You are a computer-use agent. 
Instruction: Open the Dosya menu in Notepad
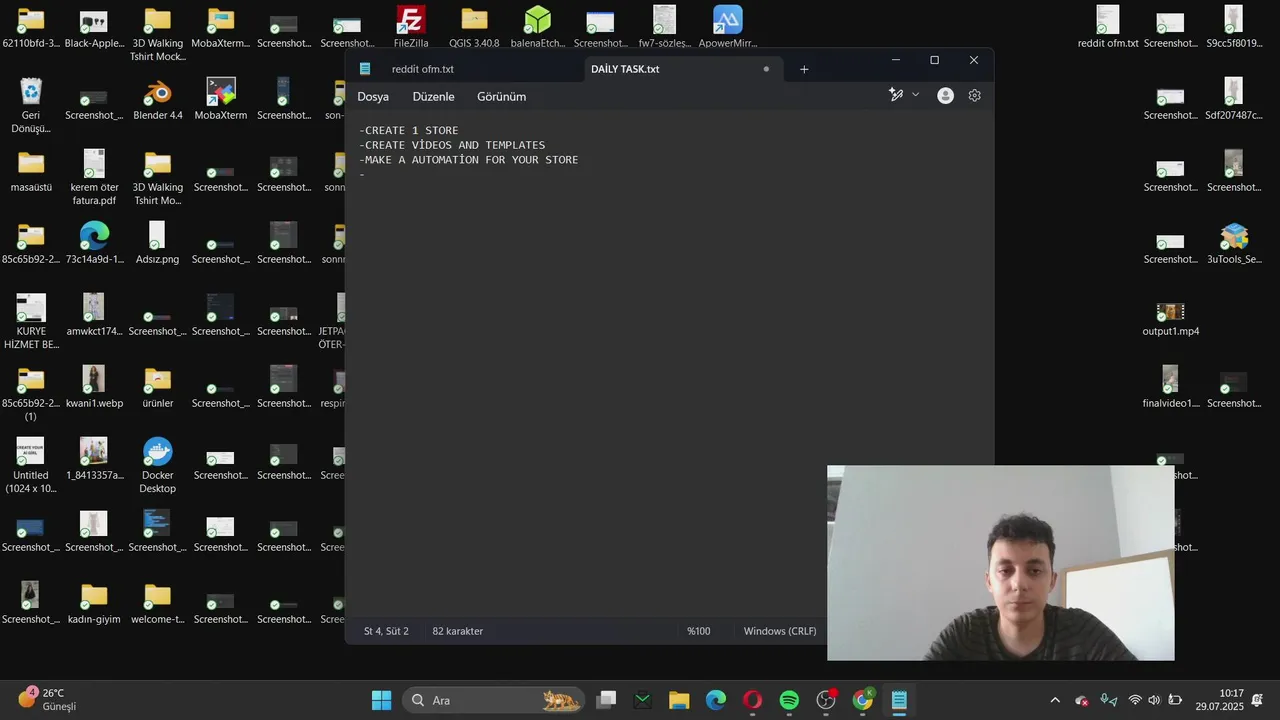pos(373,97)
